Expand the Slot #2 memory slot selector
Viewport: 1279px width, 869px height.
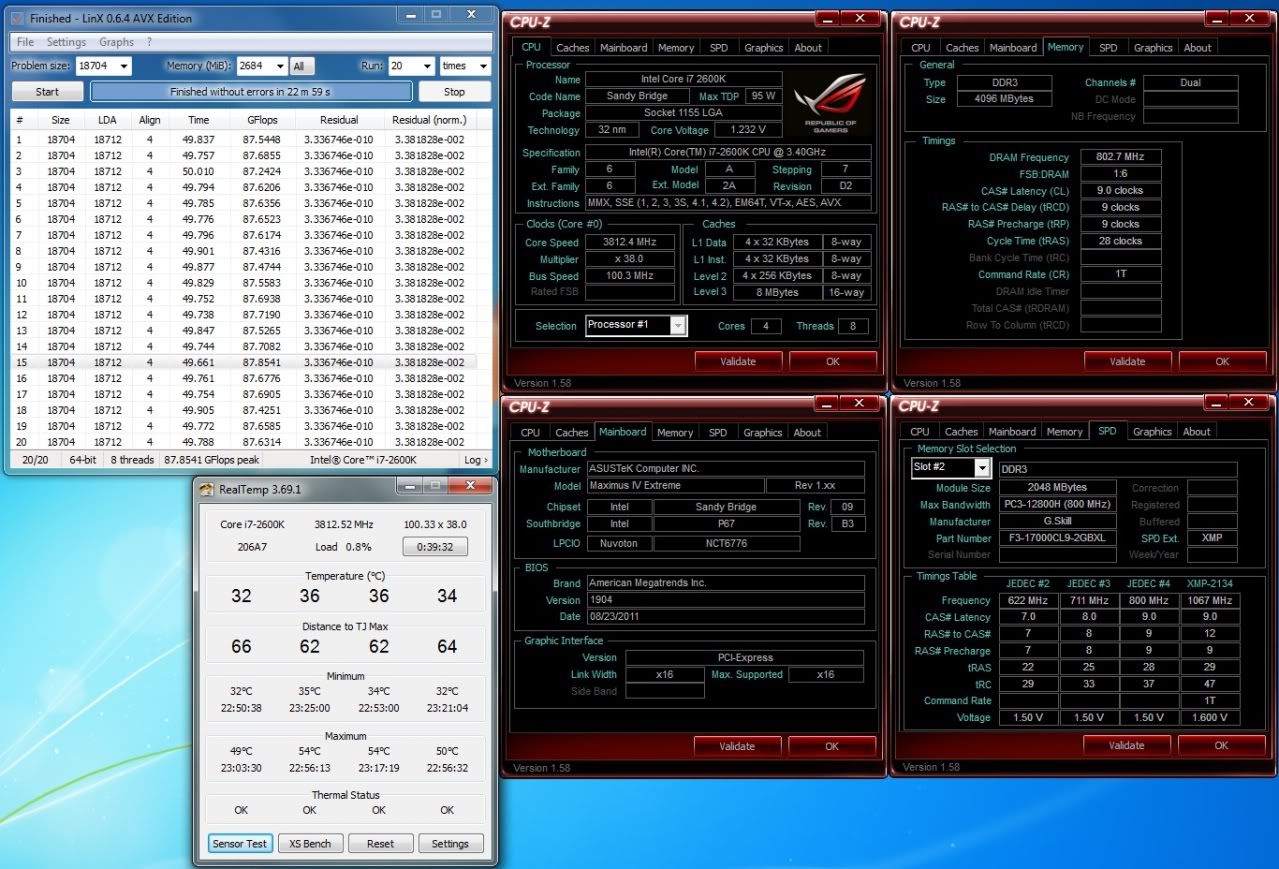(x=981, y=468)
